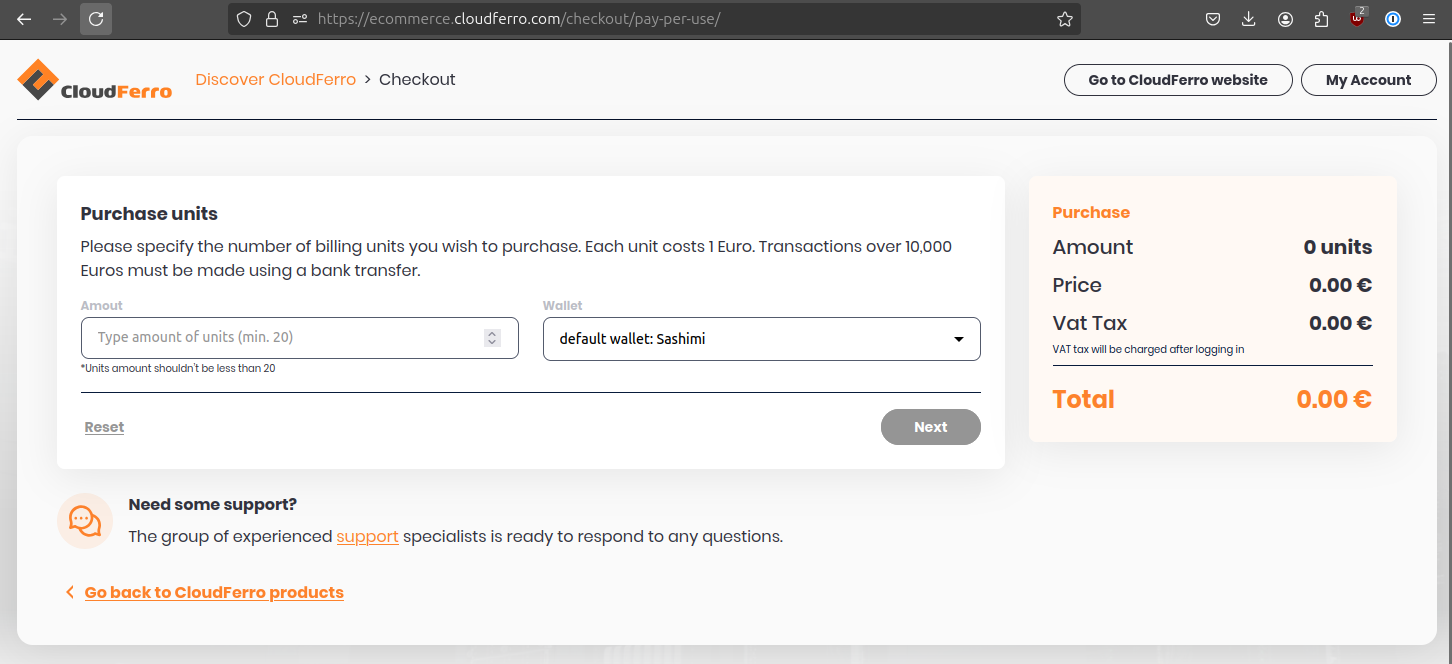Go back using browser back arrow
The height and width of the screenshot is (664, 1452).
pos(24,19)
